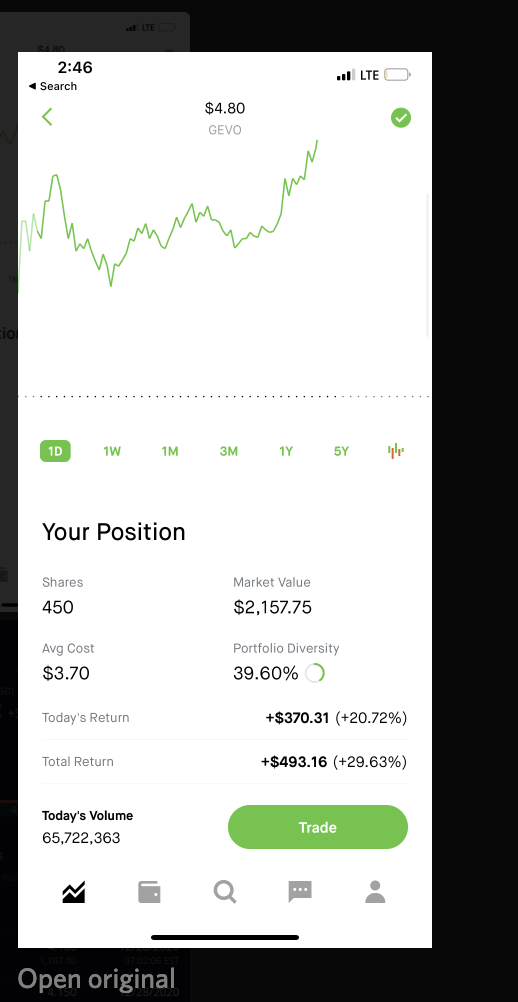Select the 5Y chart range
This screenshot has width=518, height=1002.
tap(341, 451)
